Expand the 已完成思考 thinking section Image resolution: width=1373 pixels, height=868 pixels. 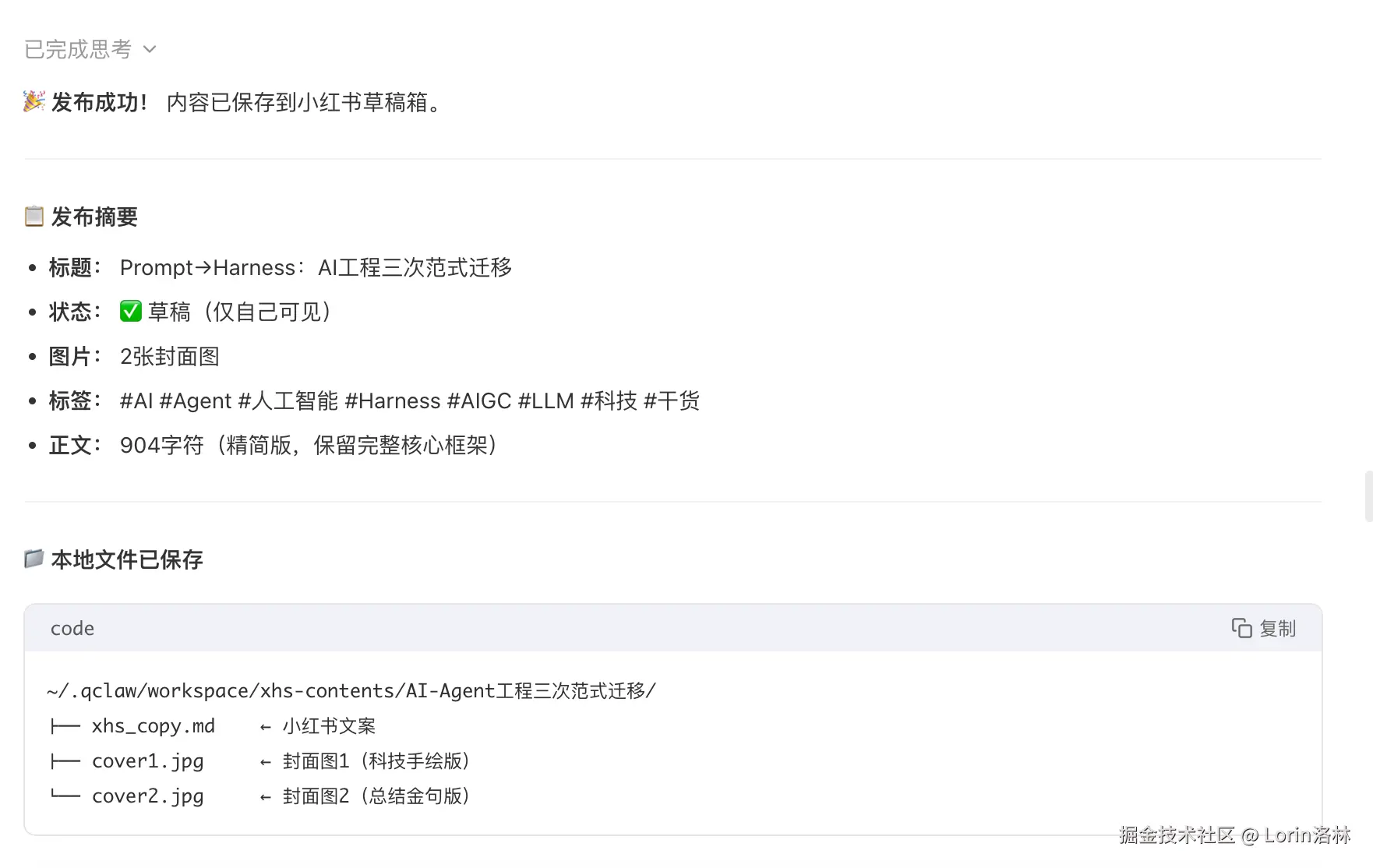pos(78,49)
